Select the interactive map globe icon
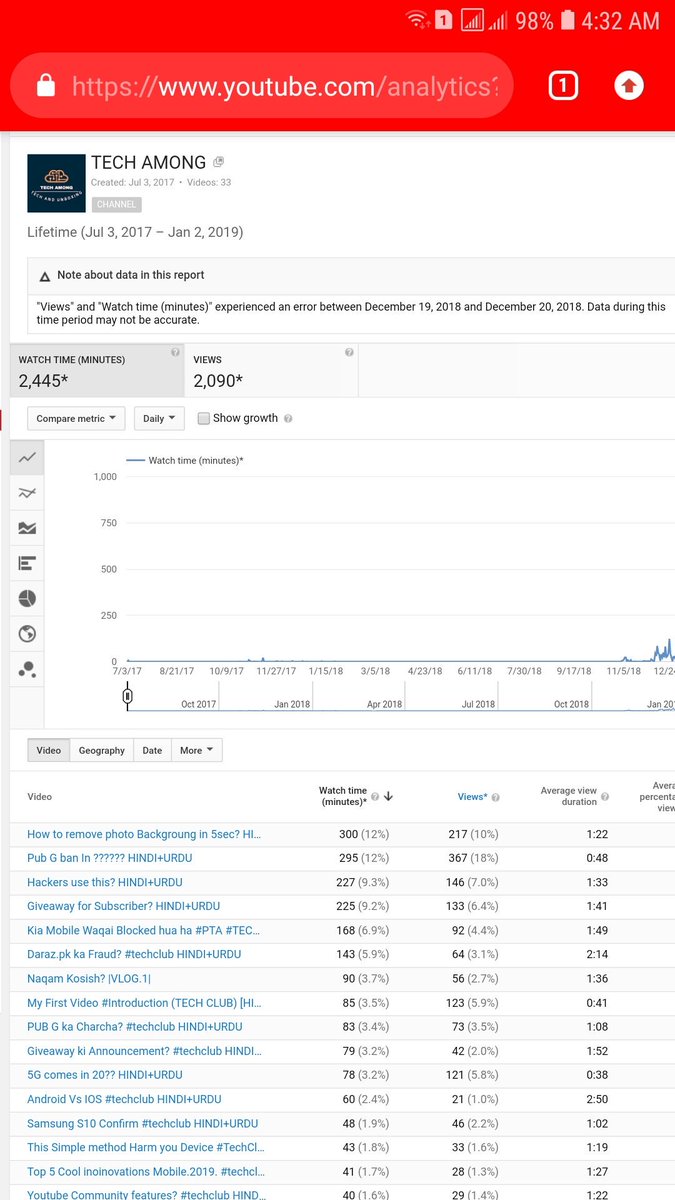Screen dimensions: 675x1200 tap(27, 634)
